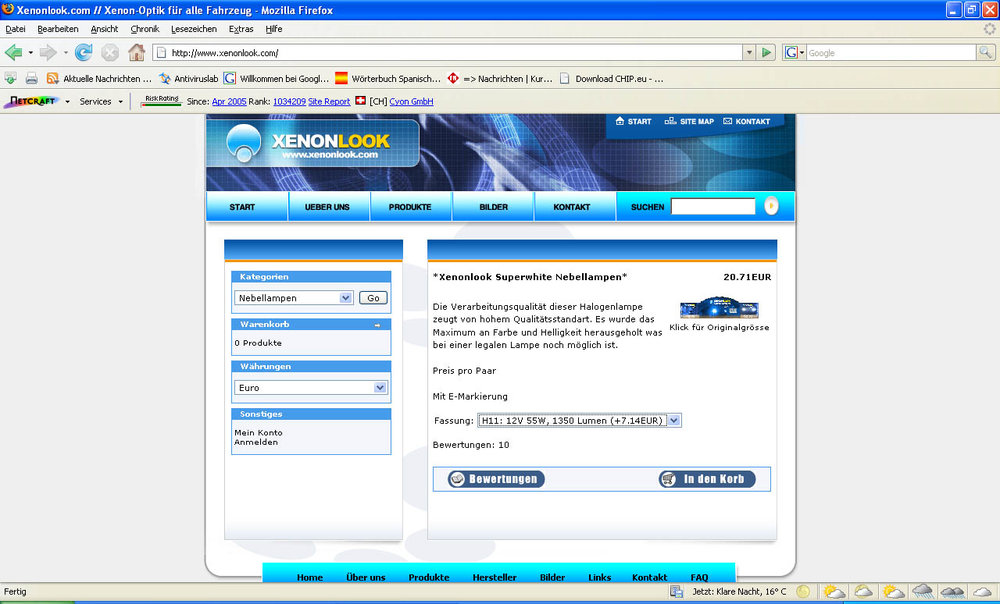1000x604 pixels.
Task: Click inside the SUCHEN search input field
Action: (712, 206)
